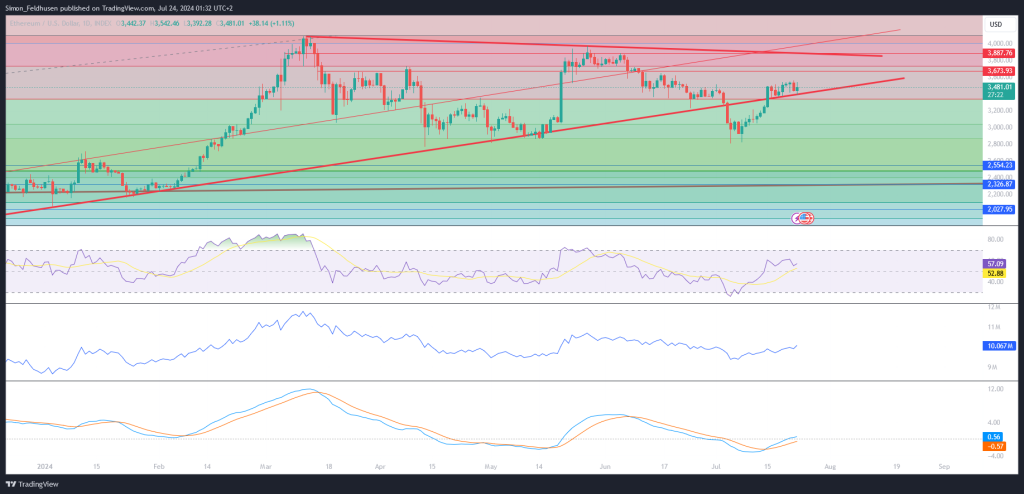Select the blue 2,554.23 price label
The width and height of the screenshot is (1024, 494).
click(999, 165)
